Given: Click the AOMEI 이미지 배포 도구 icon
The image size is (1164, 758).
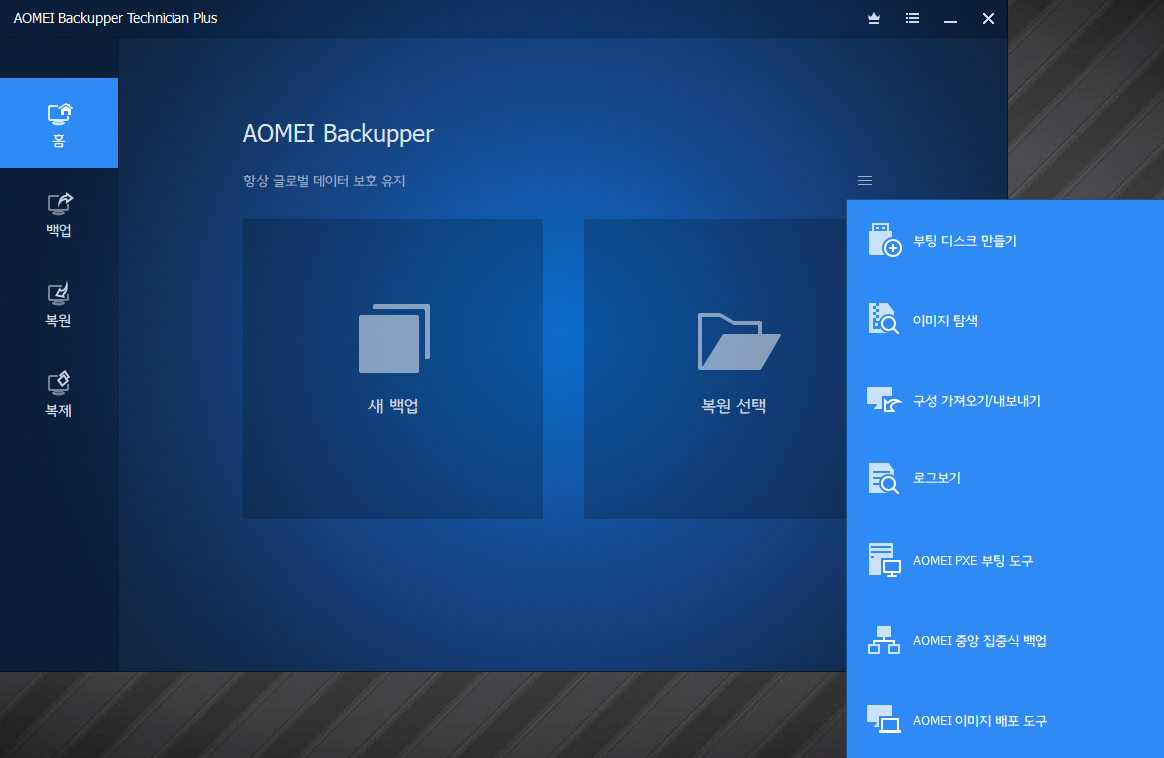Looking at the screenshot, I should point(883,719).
